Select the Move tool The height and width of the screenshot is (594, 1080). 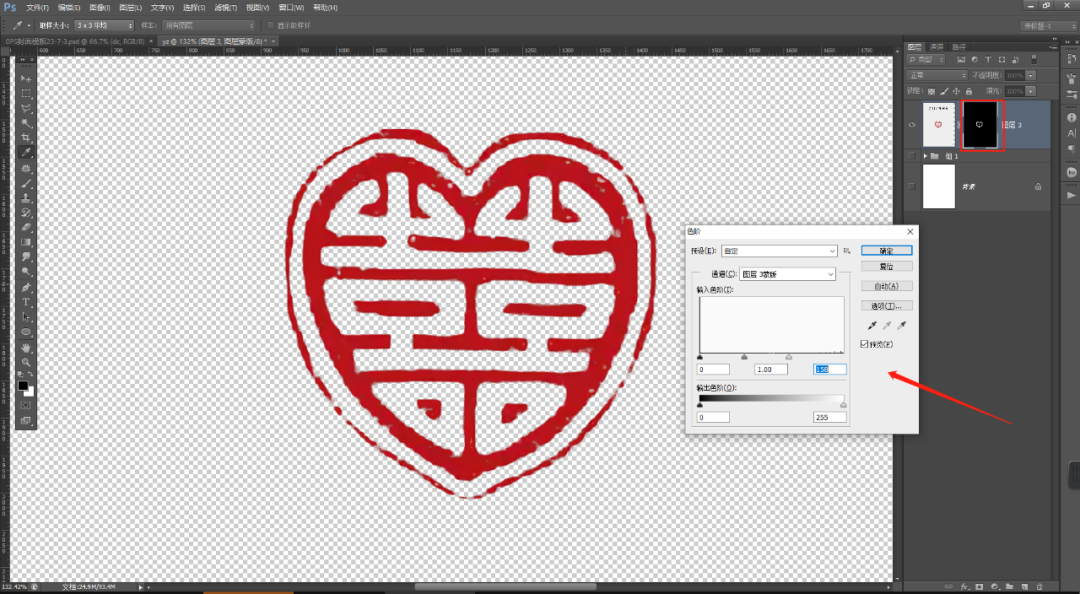pos(27,78)
